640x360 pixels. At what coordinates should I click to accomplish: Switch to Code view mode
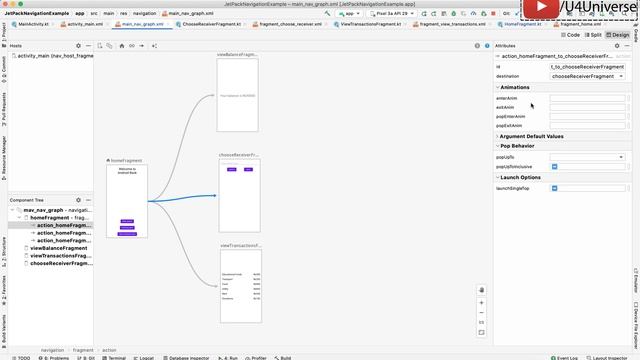coord(570,35)
